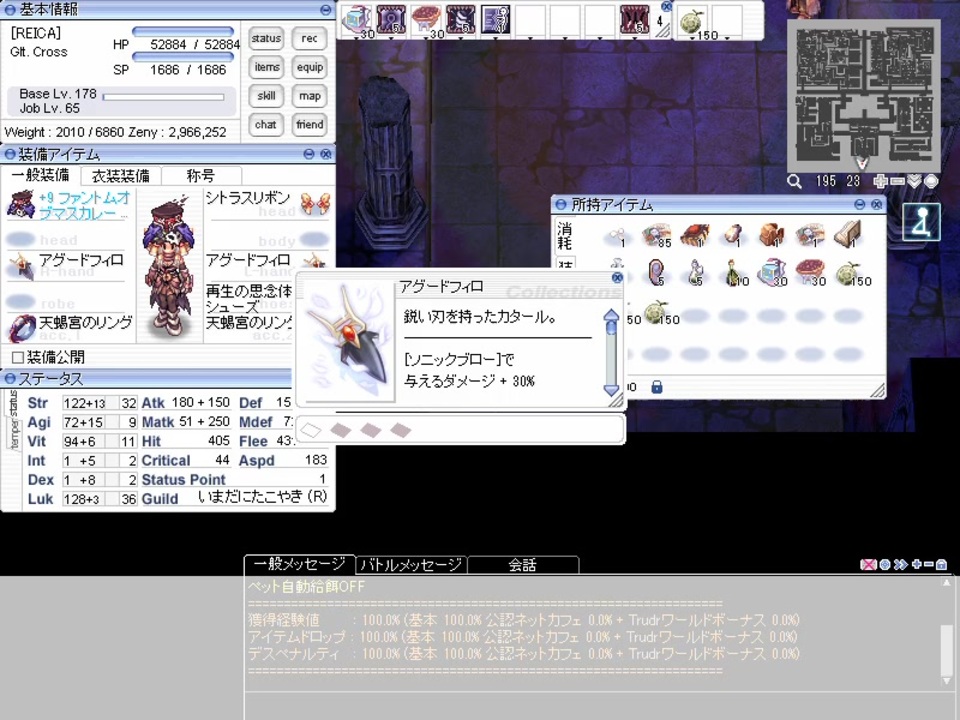Toggle the 装備公開 checkbox
The image size is (960, 720).
pos(18,358)
